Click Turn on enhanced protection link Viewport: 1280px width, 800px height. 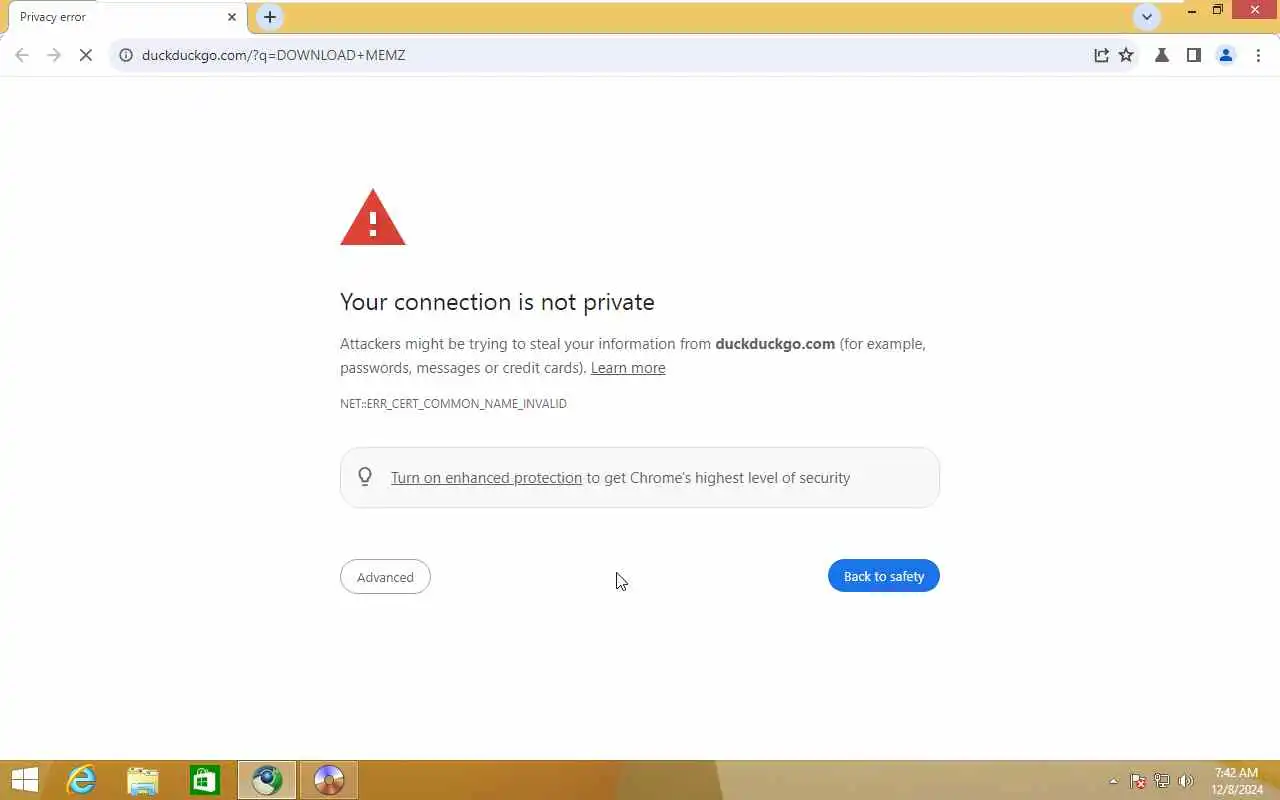pos(486,478)
